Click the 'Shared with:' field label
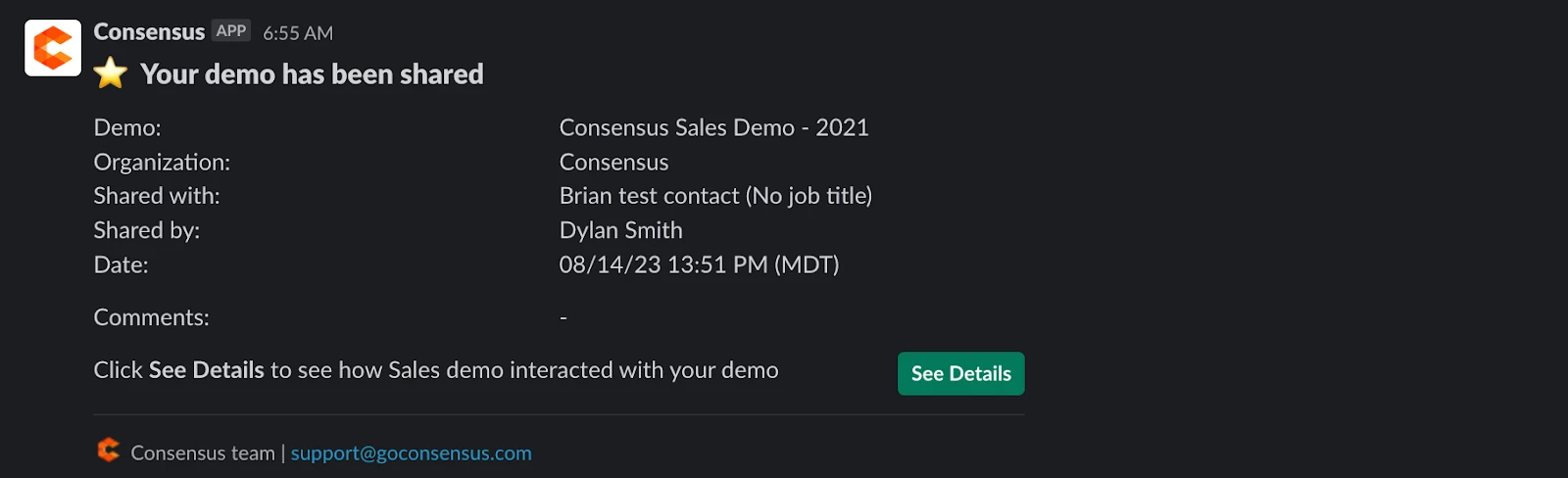This screenshot has width=1568, height=478. (x=157, y=196)
